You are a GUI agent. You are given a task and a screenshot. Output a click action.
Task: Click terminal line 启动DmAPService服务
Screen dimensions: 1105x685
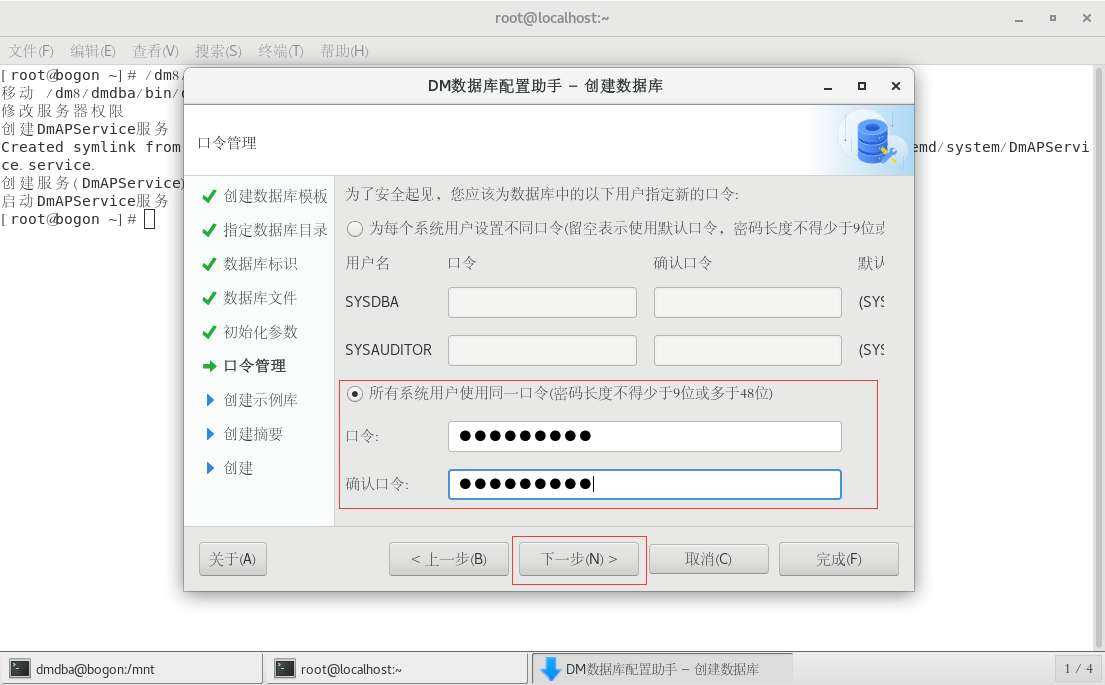coord(85,201)
